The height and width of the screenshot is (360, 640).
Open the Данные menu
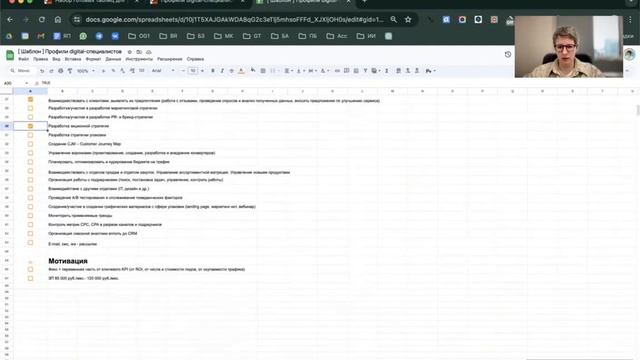tap(113, 59)
